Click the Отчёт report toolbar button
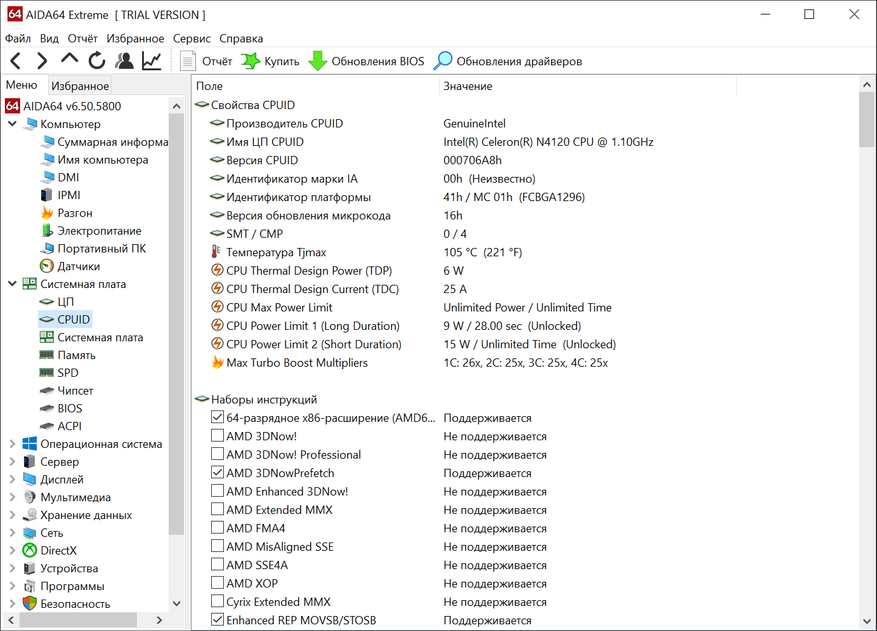877x631 pixels. coord(206,61)
